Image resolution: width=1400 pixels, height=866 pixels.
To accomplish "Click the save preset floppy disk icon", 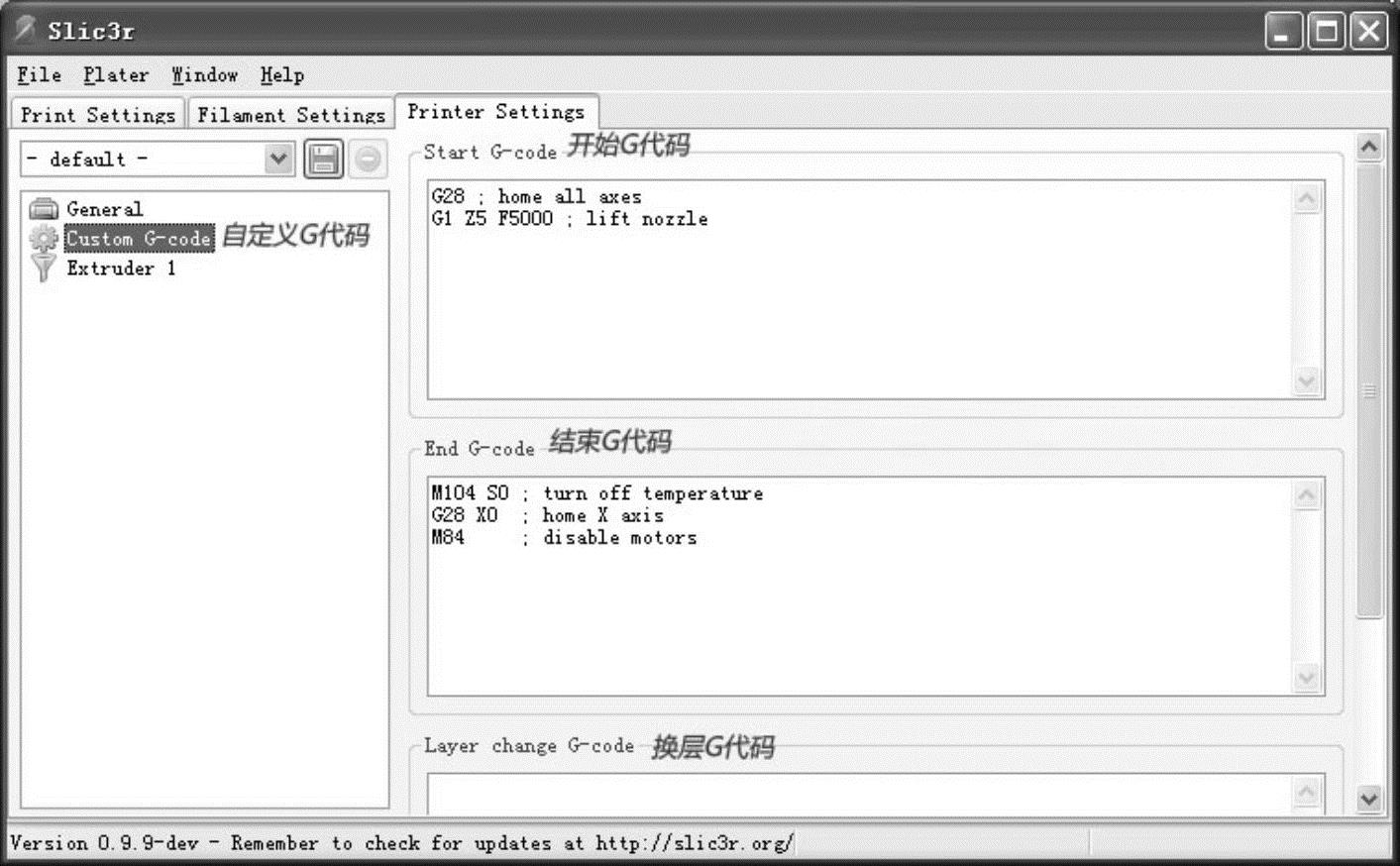I will point(323,159).
